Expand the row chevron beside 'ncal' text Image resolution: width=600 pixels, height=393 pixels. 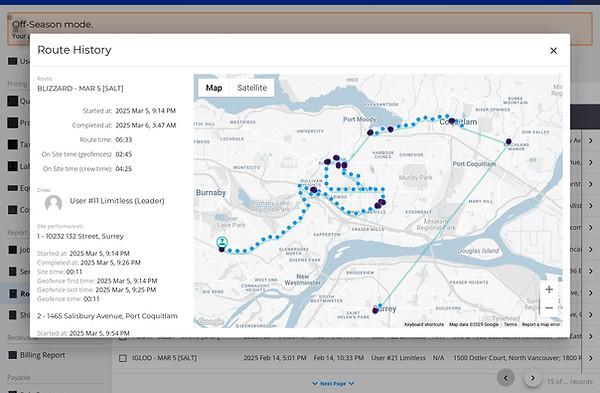coord(591,249)
